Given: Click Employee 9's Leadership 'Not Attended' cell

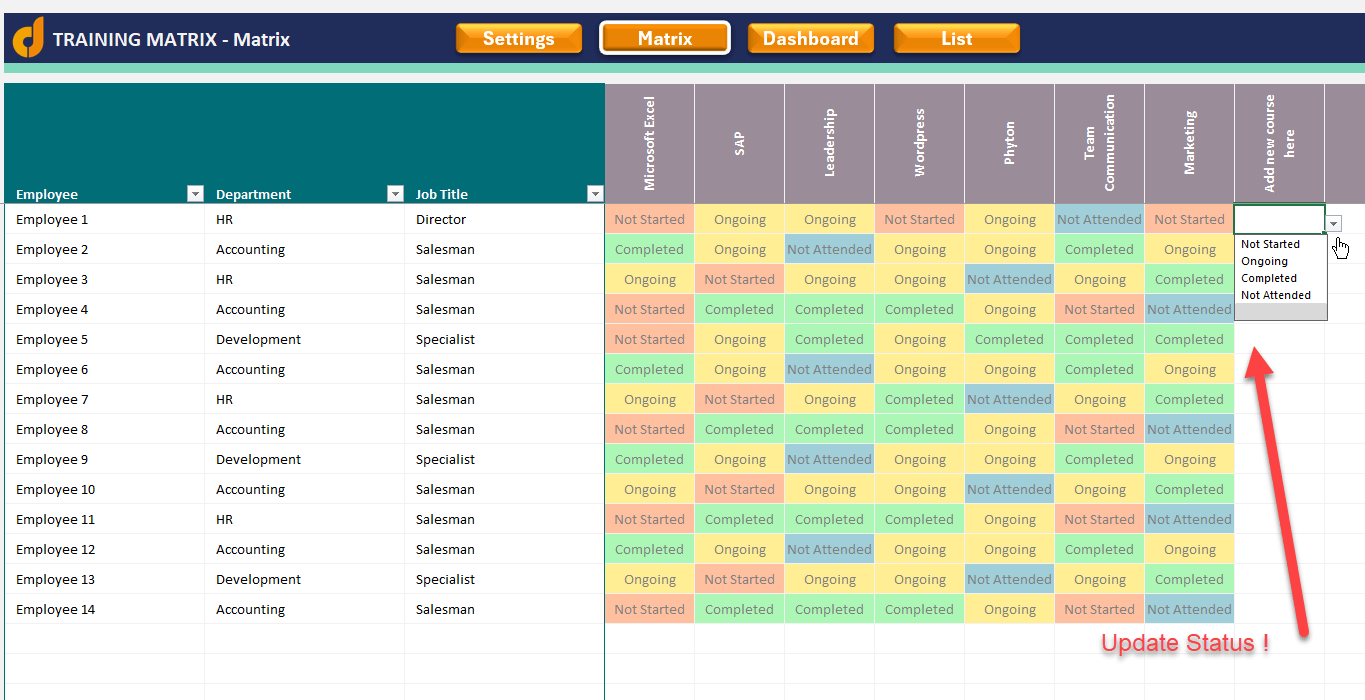Looking at the screenshot, I should 830,459.
